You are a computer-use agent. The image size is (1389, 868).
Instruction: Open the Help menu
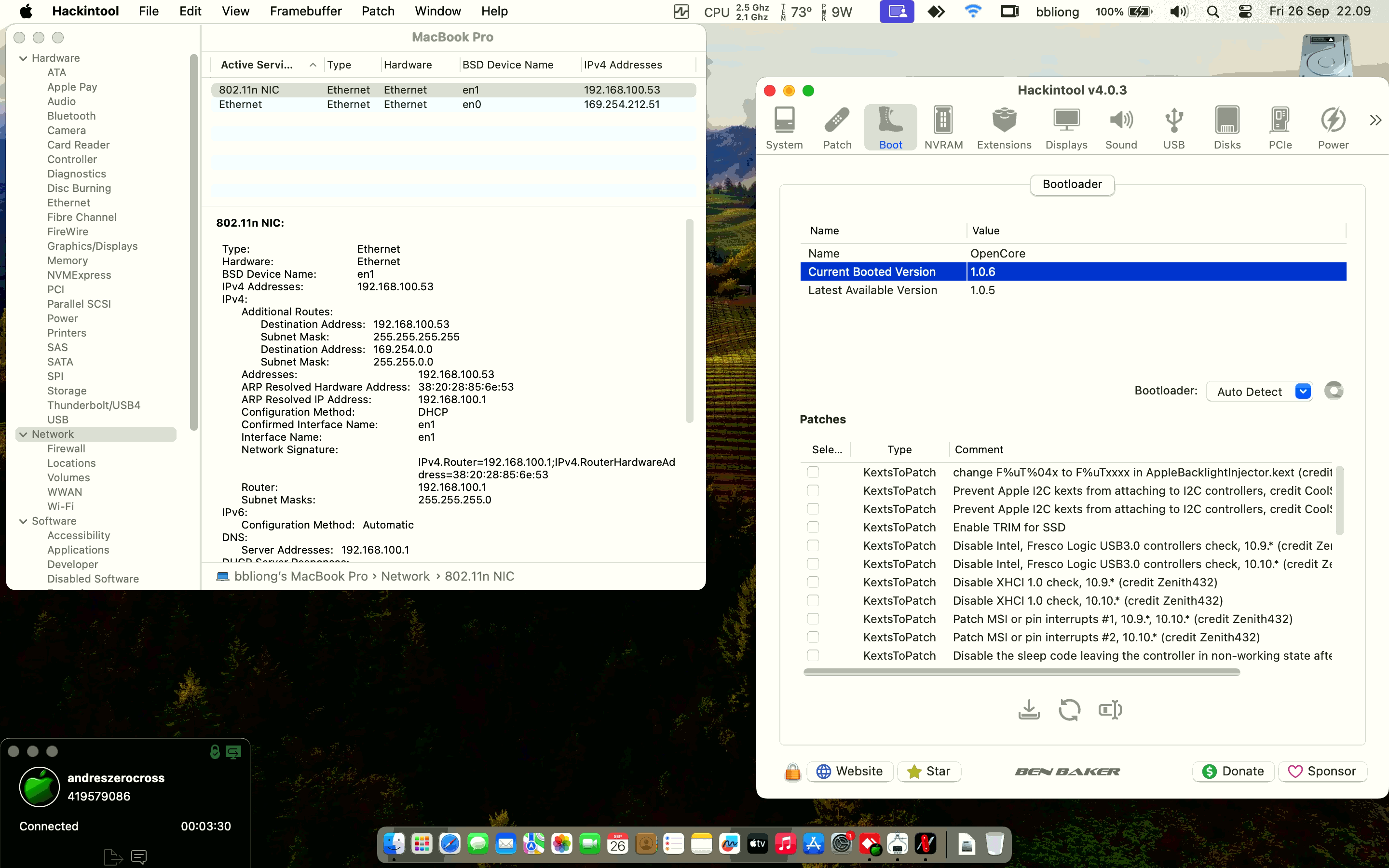click(x=494, y=12)
